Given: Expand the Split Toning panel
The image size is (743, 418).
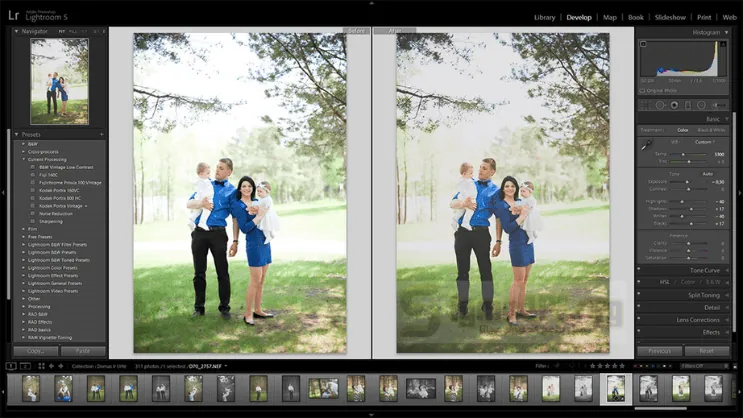Looking at the screenshot, I should (727, 295).
